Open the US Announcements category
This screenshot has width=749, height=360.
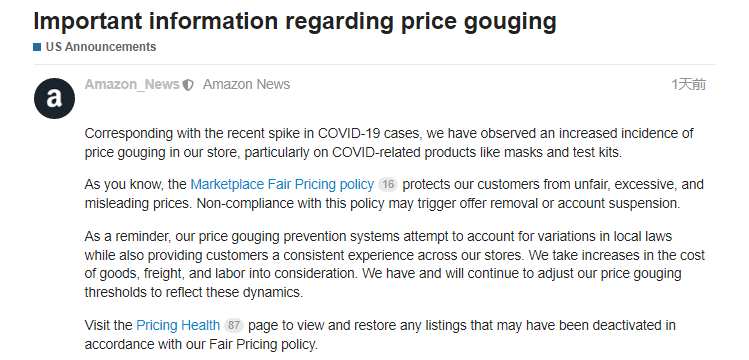point(101,47)
